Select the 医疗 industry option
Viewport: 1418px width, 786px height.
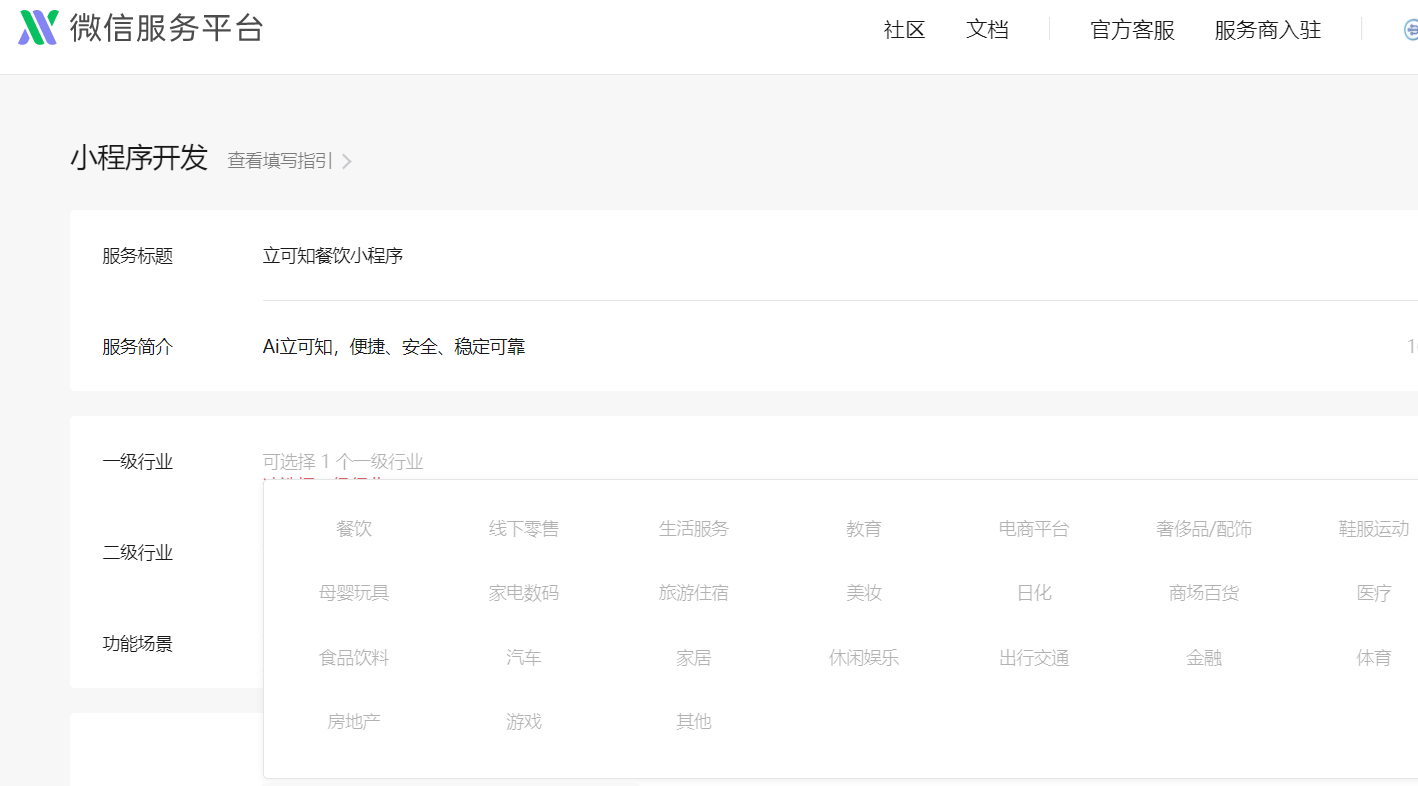1374,593
